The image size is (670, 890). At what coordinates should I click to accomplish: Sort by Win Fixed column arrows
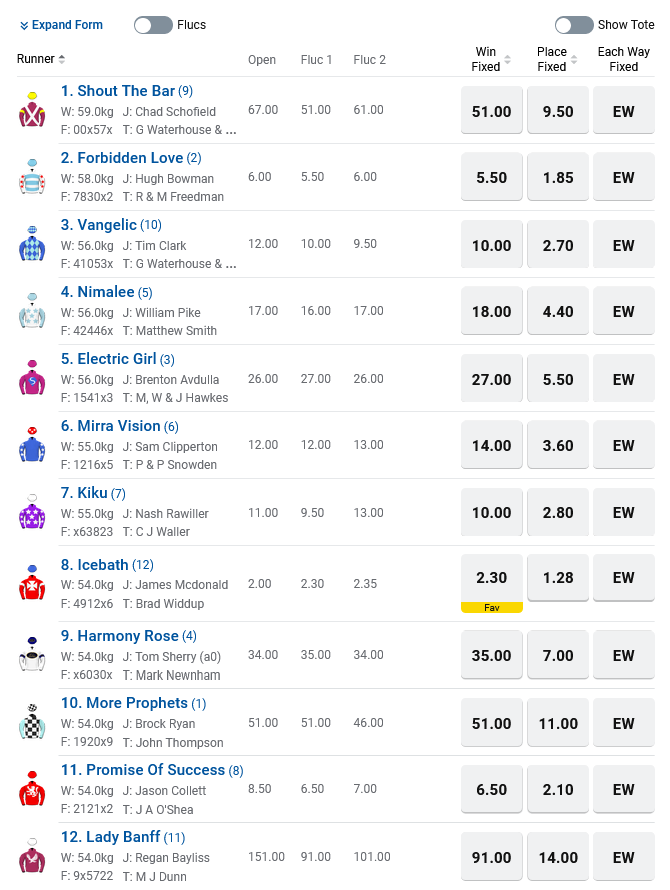tap(507, 60)
